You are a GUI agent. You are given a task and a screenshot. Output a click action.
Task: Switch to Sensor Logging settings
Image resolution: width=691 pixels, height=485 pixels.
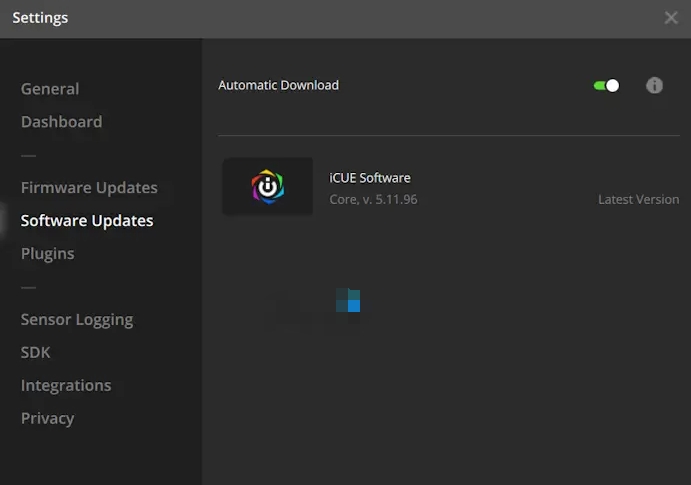pyautogui.click(x=77, y=320)
